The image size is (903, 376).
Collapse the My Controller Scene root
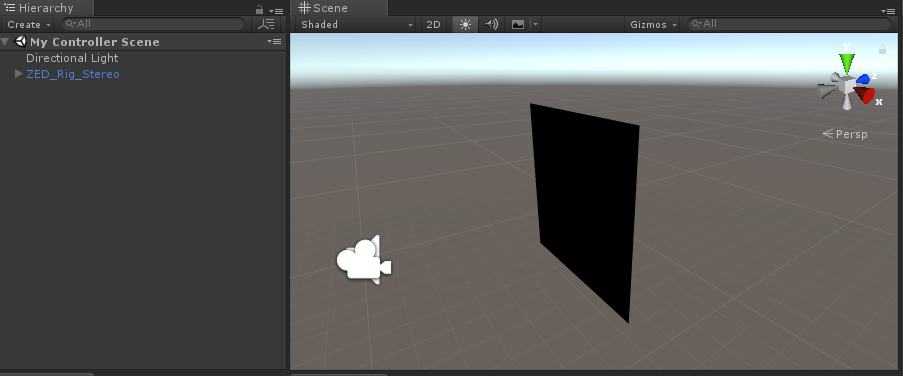pos(6,41)
